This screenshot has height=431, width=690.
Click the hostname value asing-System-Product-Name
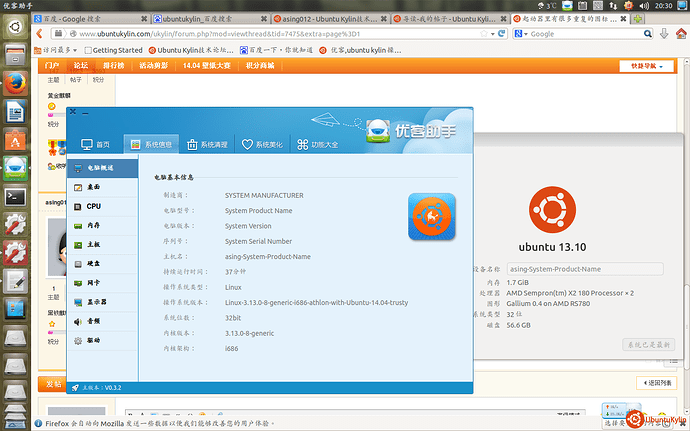268,257
